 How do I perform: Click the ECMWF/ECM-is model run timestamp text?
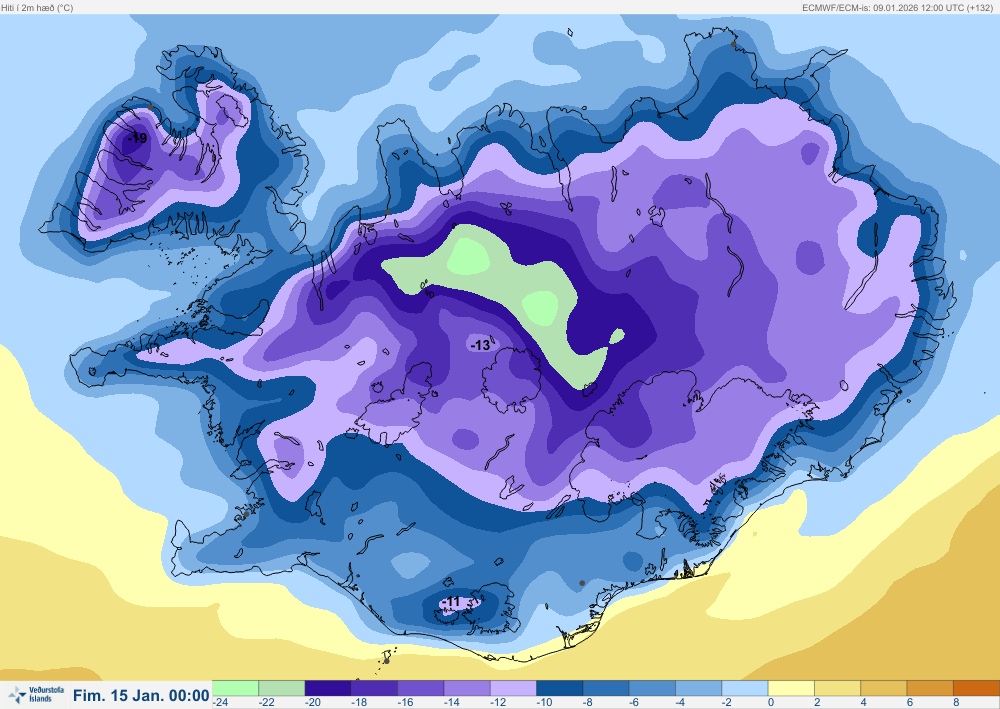tap(897, 8)
